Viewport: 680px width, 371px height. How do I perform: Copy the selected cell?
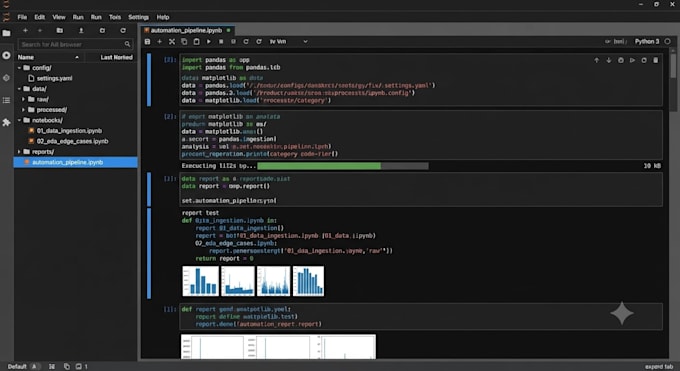pos(184,42)
